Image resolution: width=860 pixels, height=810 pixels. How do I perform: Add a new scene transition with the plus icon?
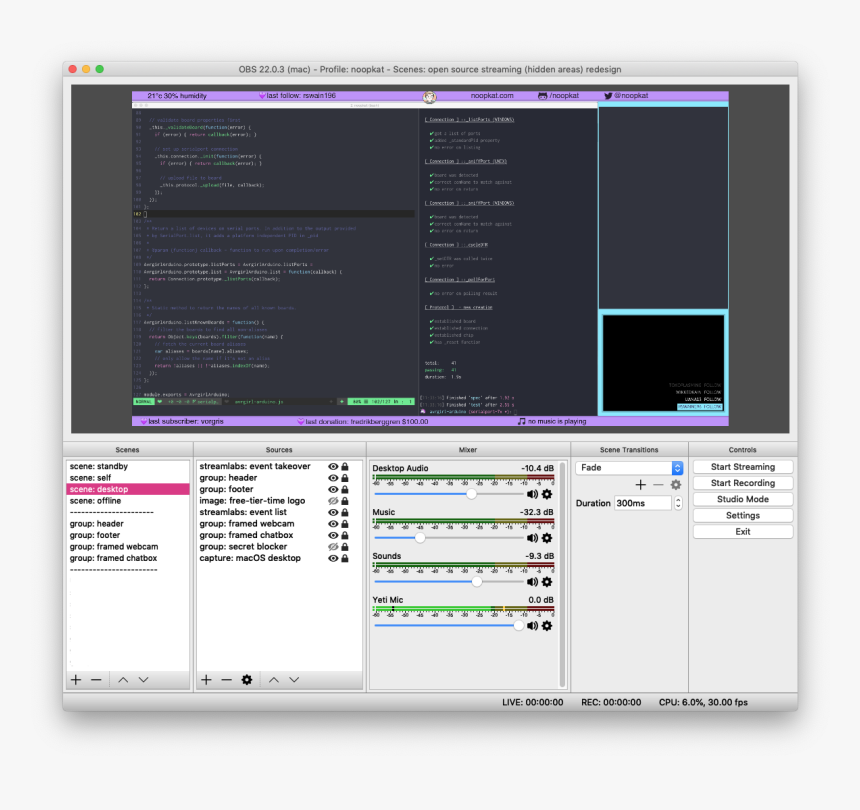pos(640,484)
